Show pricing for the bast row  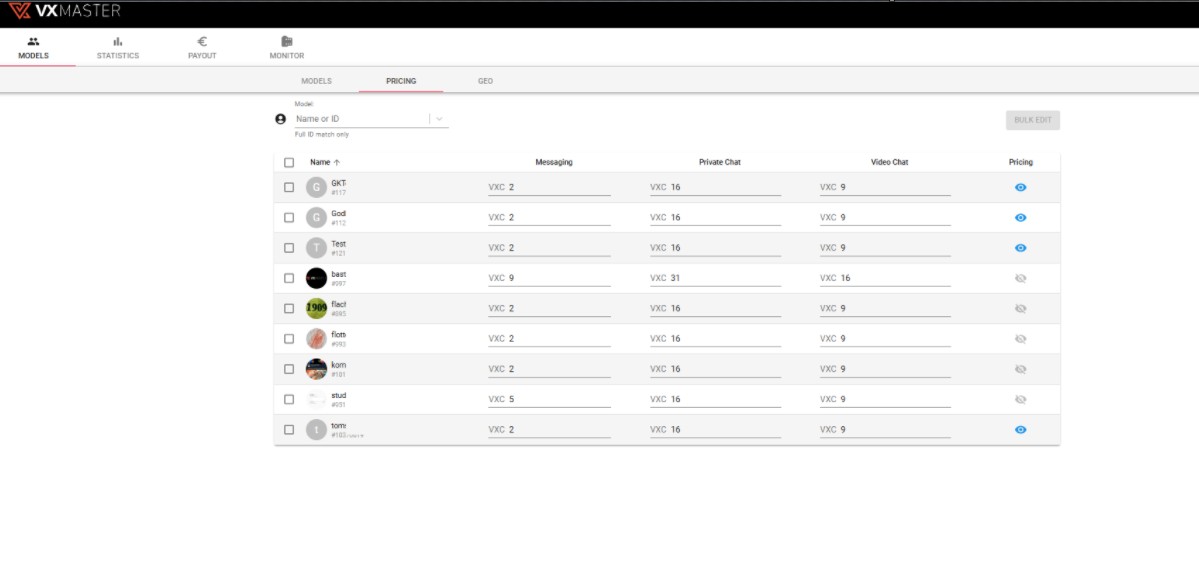pyautogui.click(x=1020, y=279)
